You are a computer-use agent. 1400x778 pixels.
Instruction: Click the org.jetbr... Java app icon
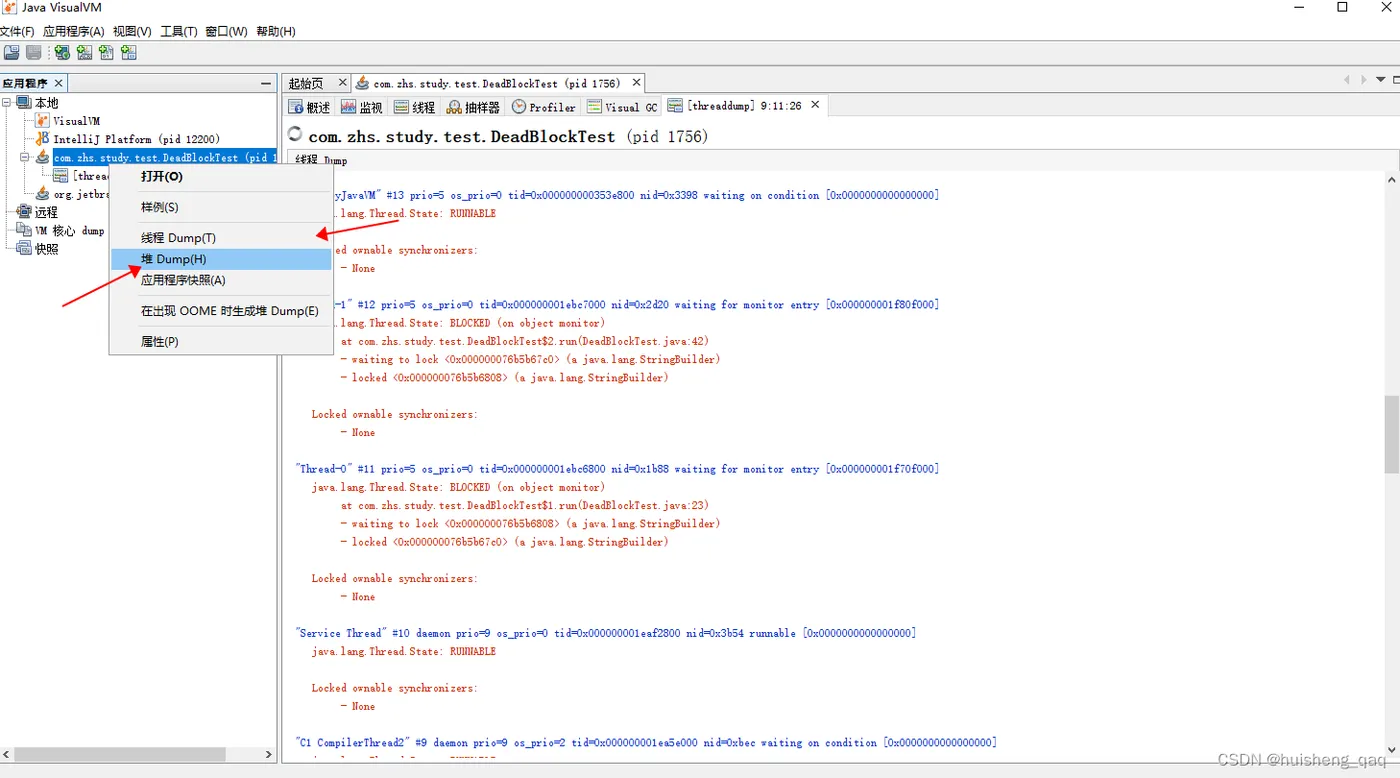[42, 194]
